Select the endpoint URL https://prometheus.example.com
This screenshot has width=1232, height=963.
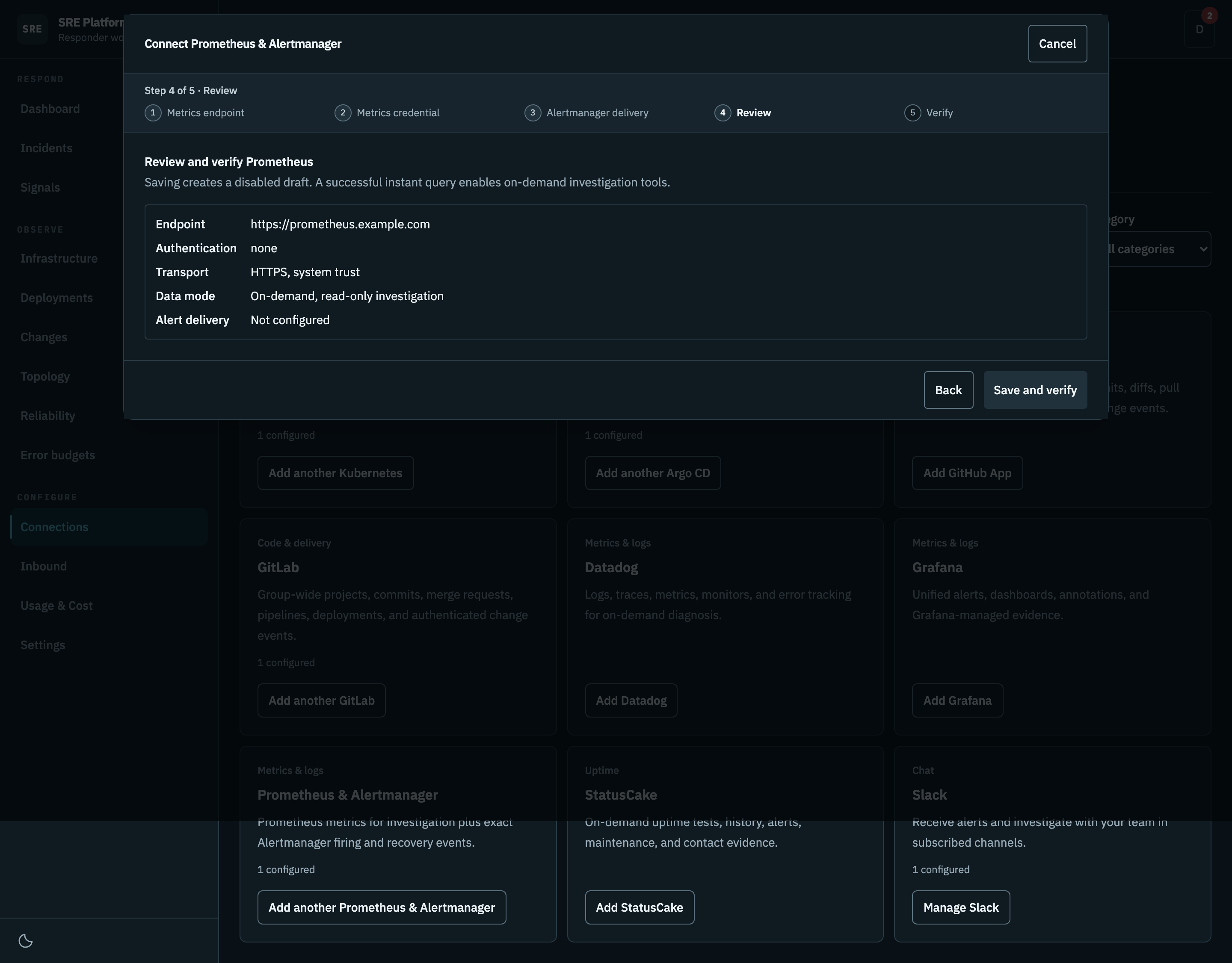click(340, 225)
